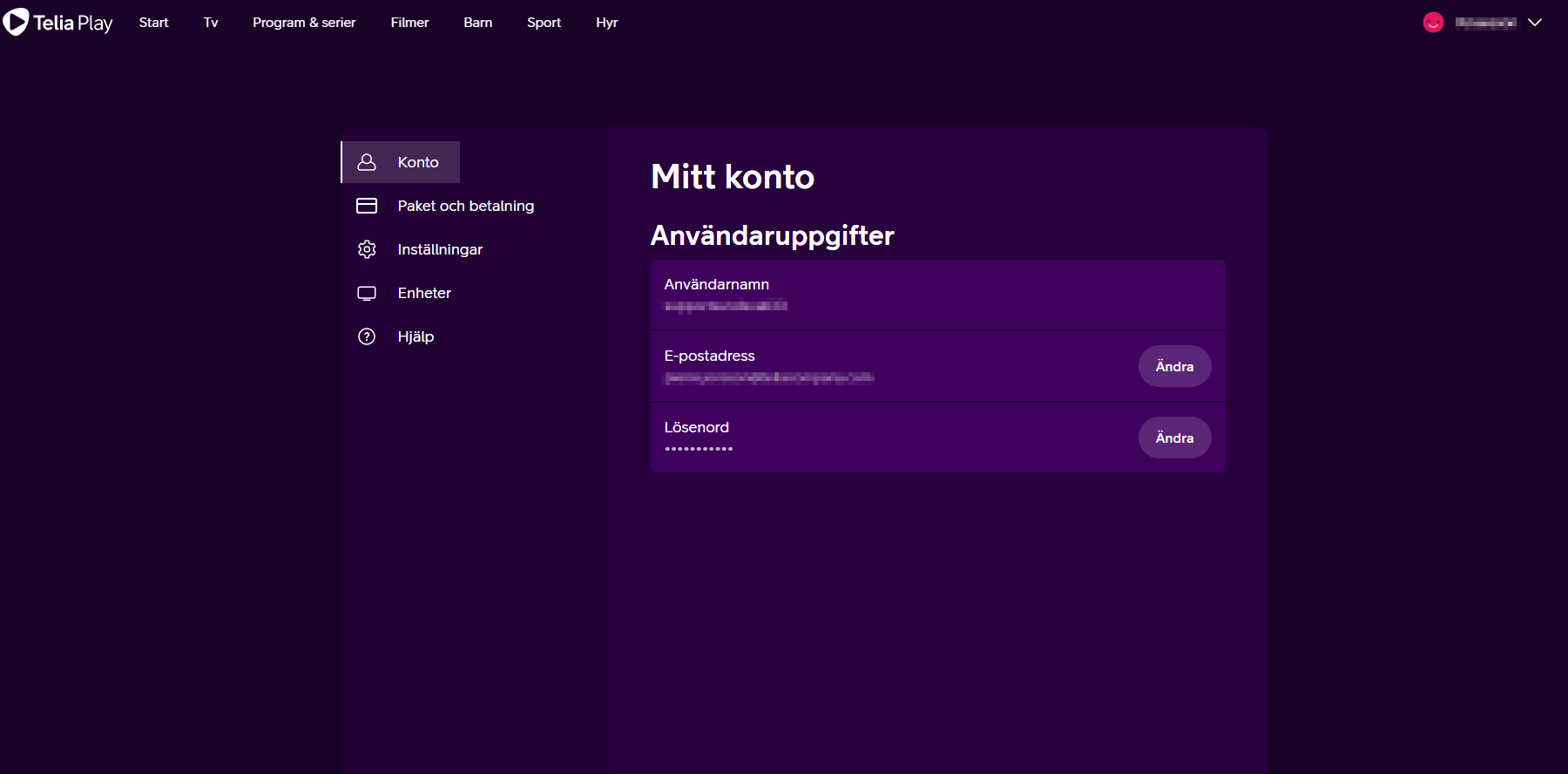Click the Hjälp question mark icon
The width and height of the screenshot is (1568, 774).
click(x=367, y=336)
